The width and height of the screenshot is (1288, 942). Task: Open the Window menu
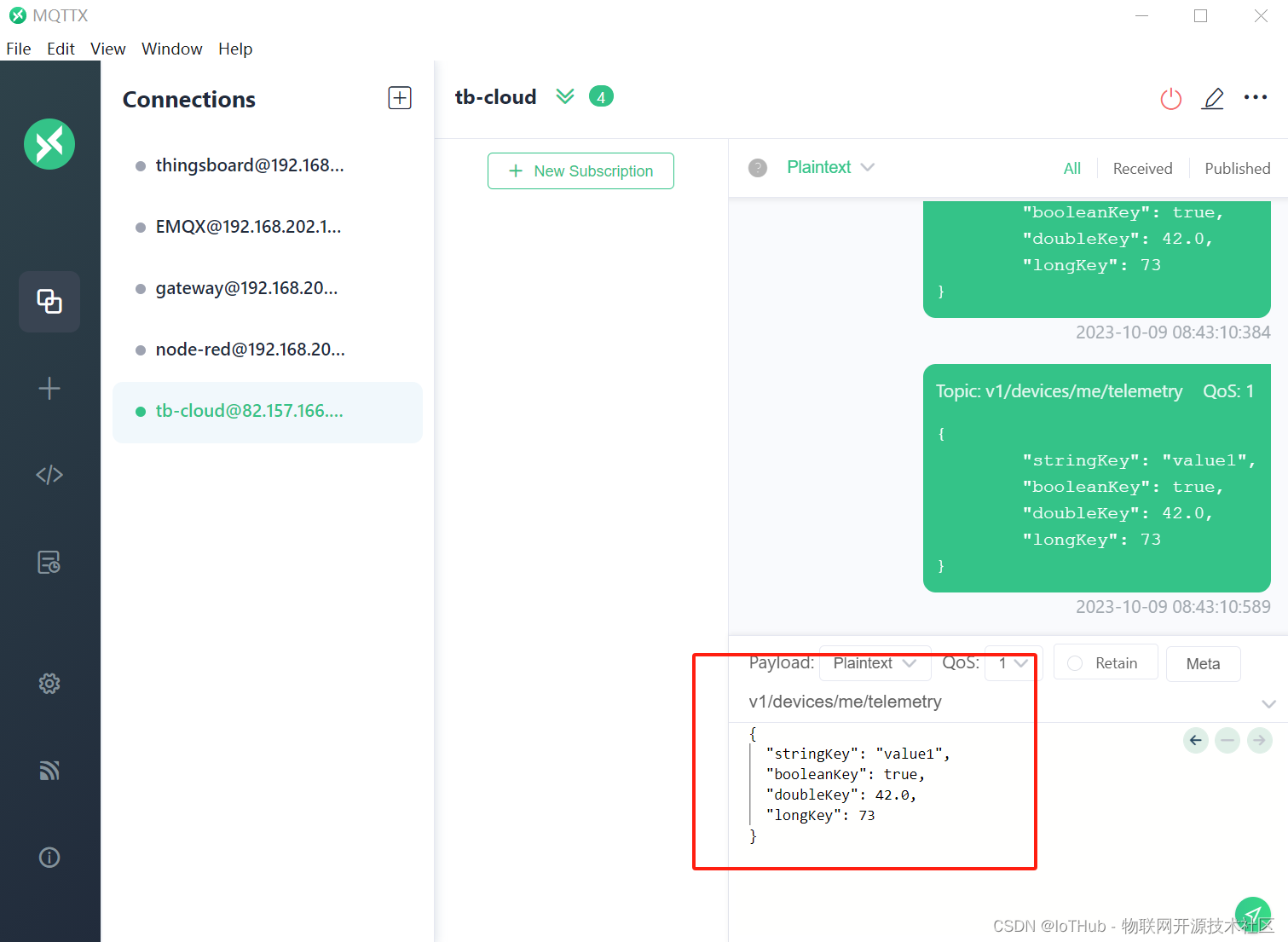pos(171,49)
